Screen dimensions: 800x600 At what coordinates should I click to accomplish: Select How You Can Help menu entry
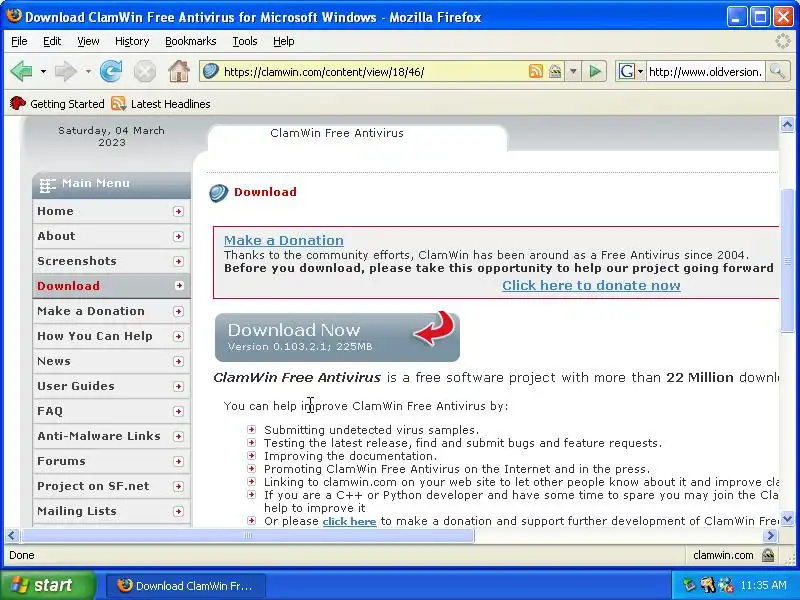111,336
